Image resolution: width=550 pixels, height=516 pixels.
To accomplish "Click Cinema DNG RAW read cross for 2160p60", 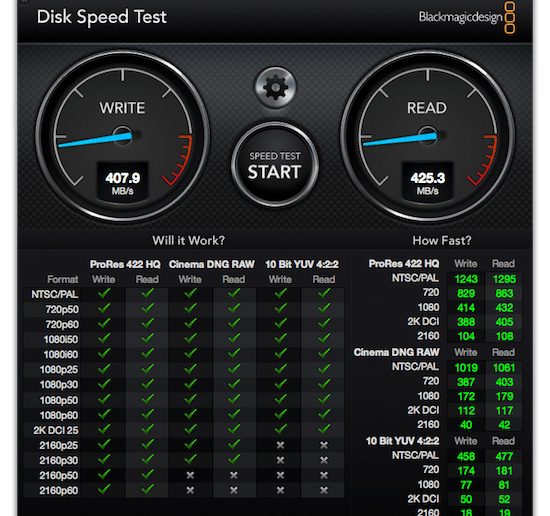I will [x=234, y=490].
